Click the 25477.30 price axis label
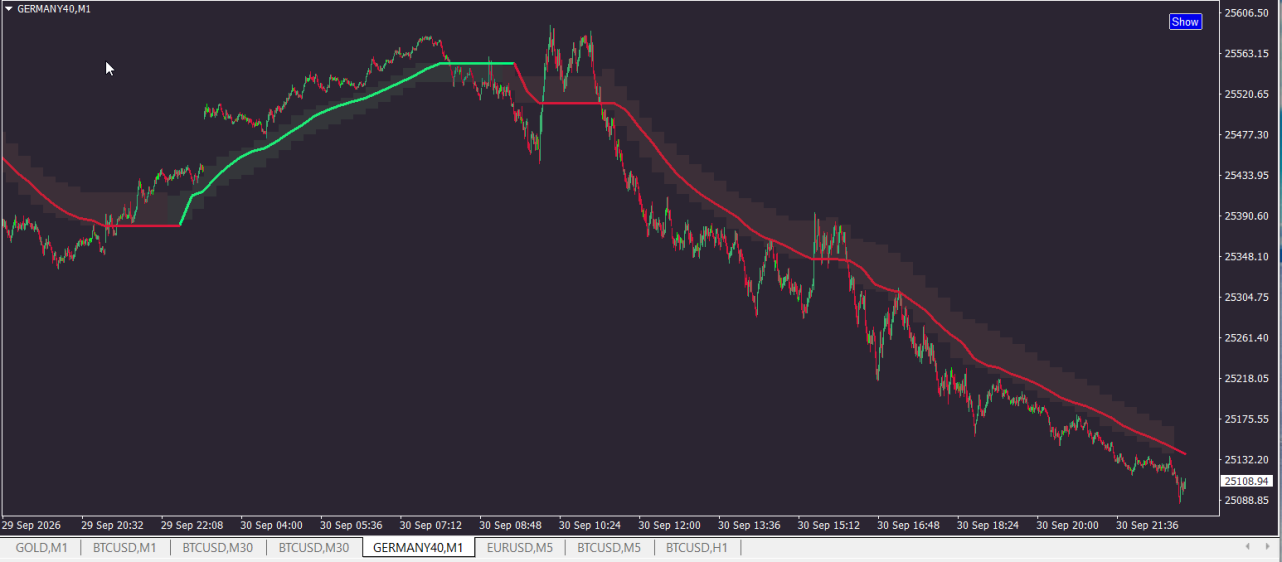The image size is (1282, 562). point(1246,135)
